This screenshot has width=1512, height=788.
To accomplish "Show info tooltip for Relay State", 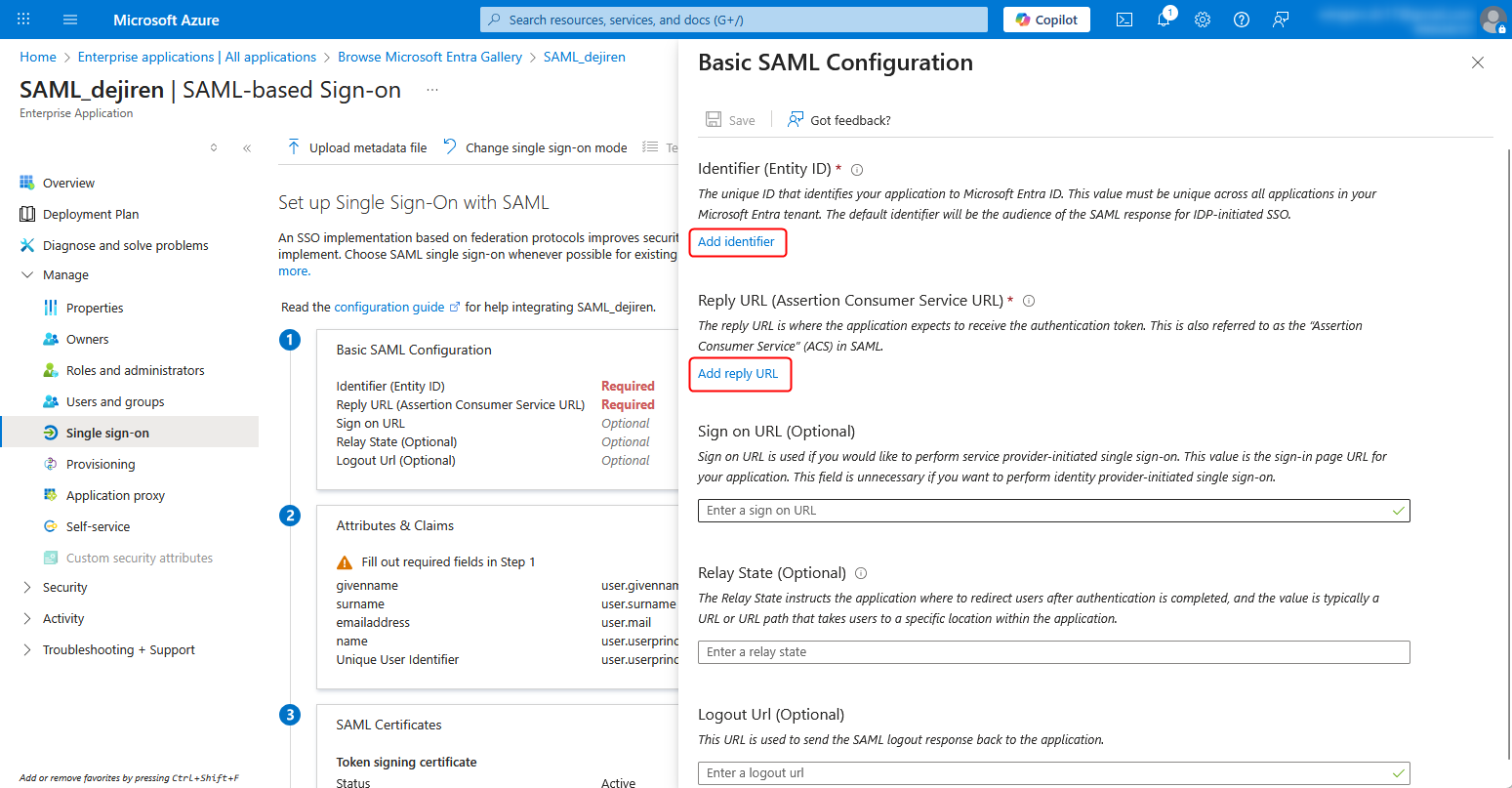I will tap(861, 574).
